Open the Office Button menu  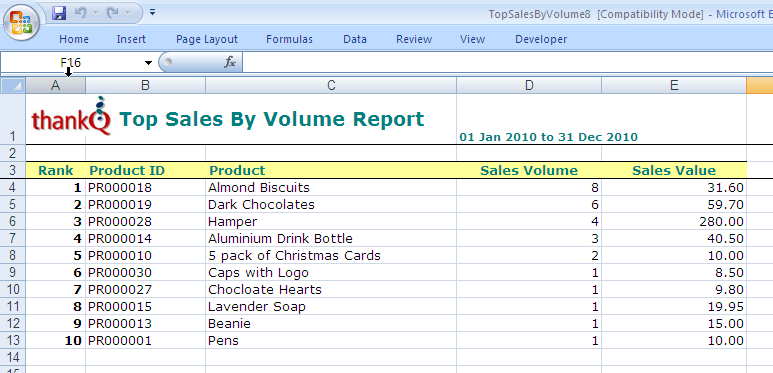tap(21, 23)
